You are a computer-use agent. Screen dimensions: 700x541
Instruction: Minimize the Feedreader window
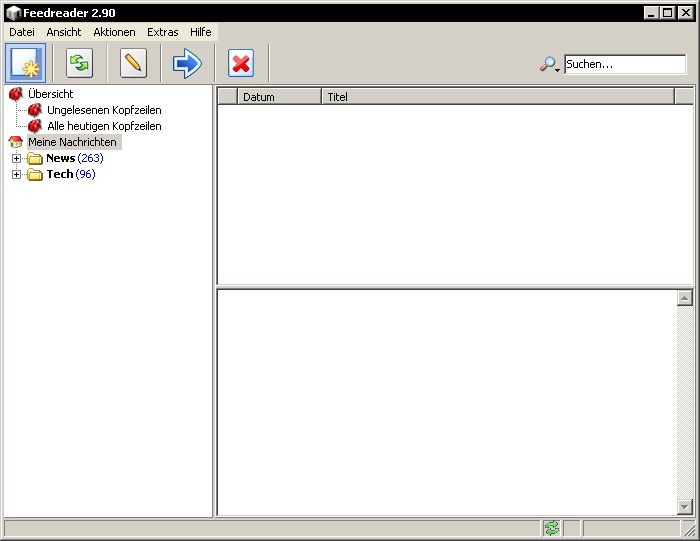pyautogui.click(x=651, y=12)
